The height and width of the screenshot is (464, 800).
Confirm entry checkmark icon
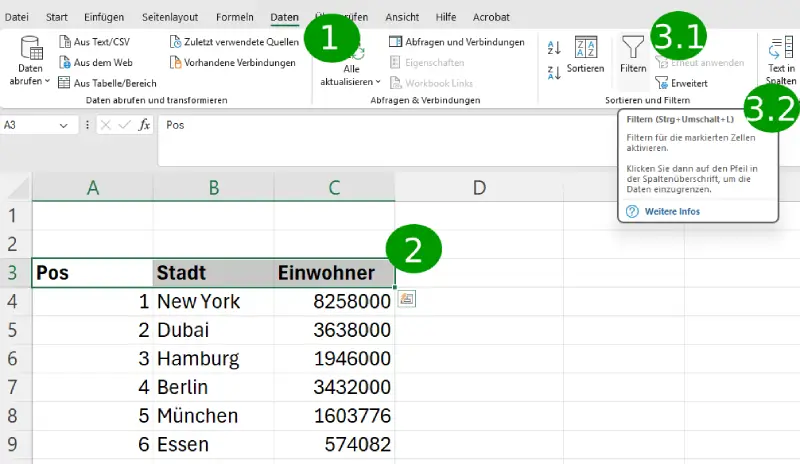[124, 125]
